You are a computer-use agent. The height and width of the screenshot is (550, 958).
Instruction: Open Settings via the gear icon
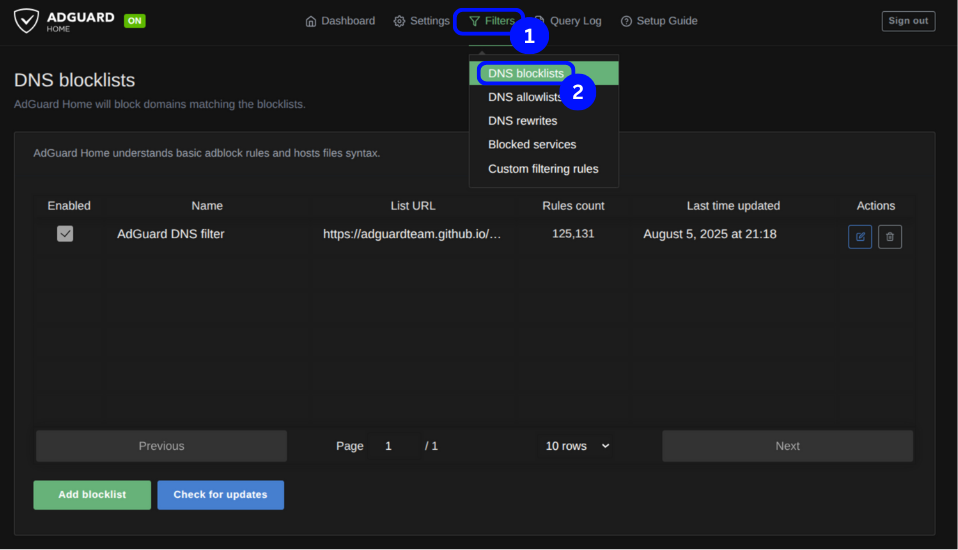399,21
